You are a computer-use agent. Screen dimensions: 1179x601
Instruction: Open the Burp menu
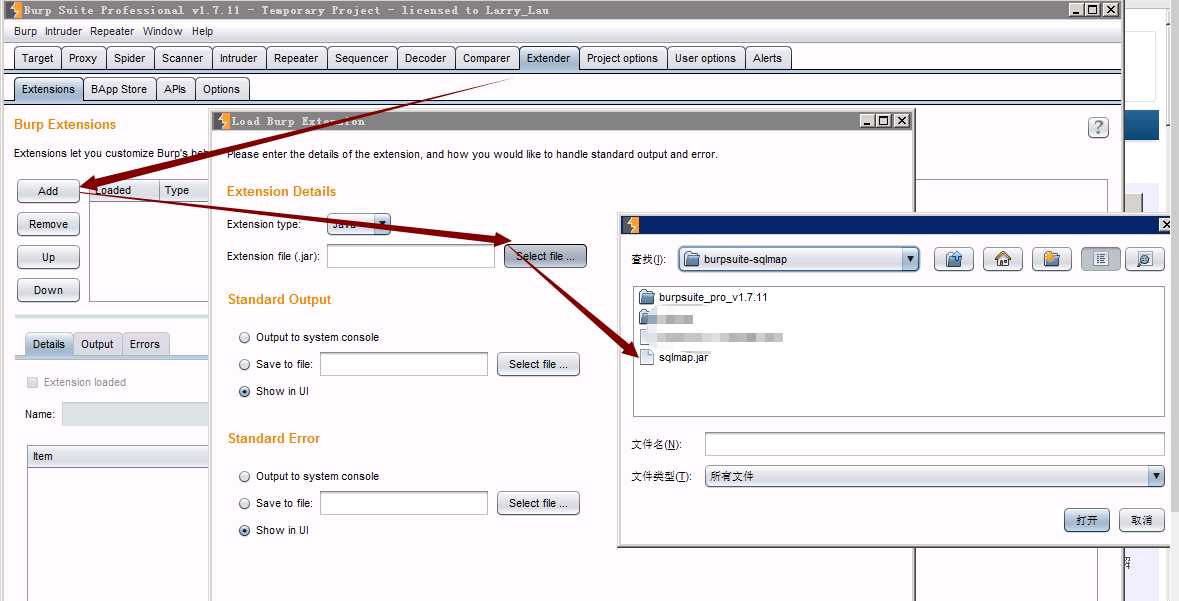pyautogui.click(x=25, y=32)
